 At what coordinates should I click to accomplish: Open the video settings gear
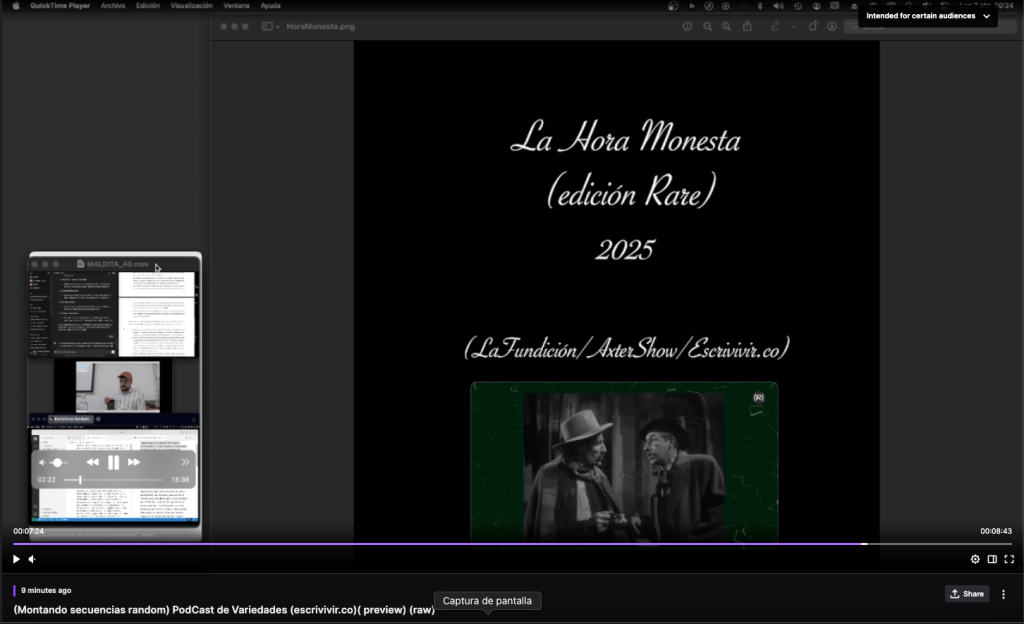(x=975, y=559)
